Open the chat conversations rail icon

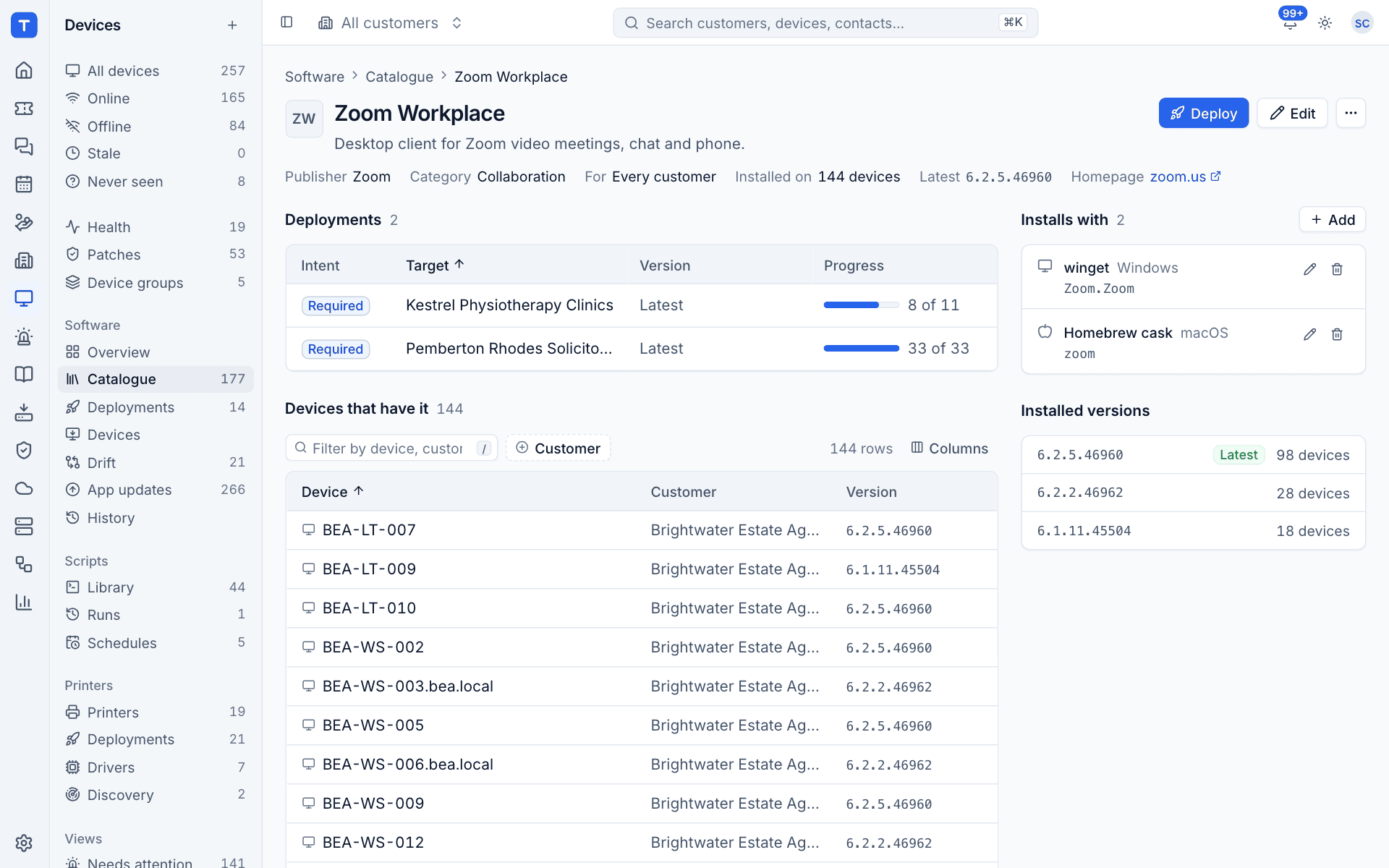[24, 146]
